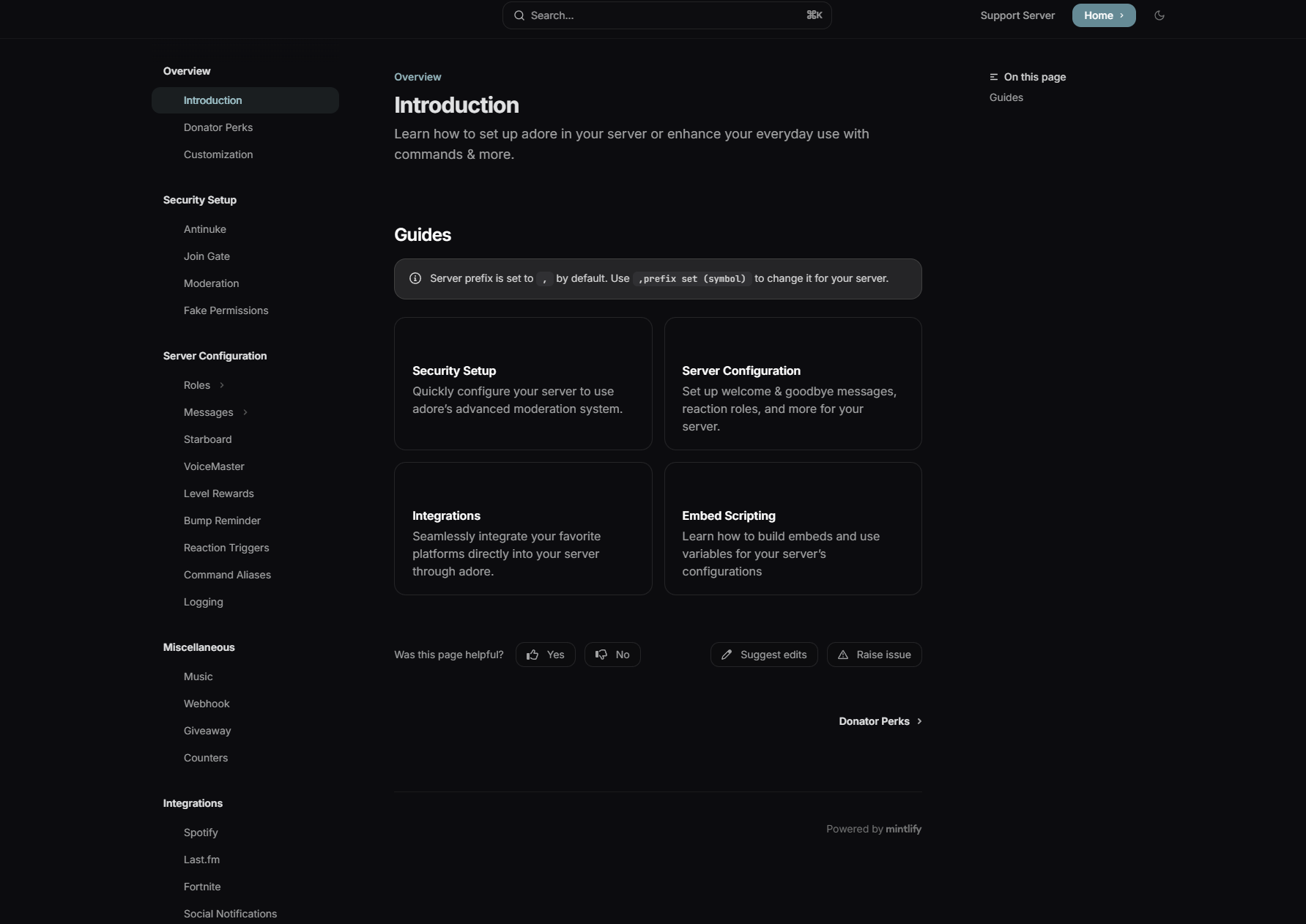Expand the Roles chevron in sidebar

(x=222, y=385)
